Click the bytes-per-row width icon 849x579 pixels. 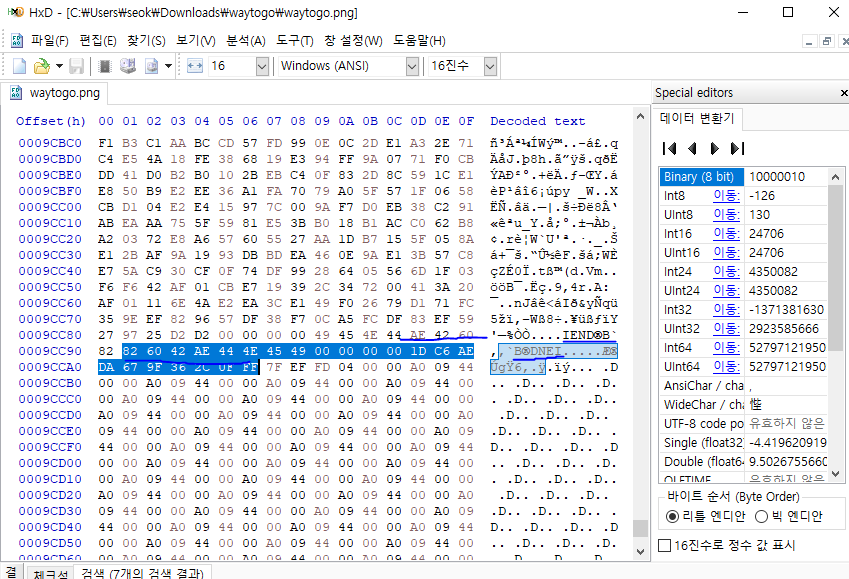pyautogui.click(x=194, y=66)
